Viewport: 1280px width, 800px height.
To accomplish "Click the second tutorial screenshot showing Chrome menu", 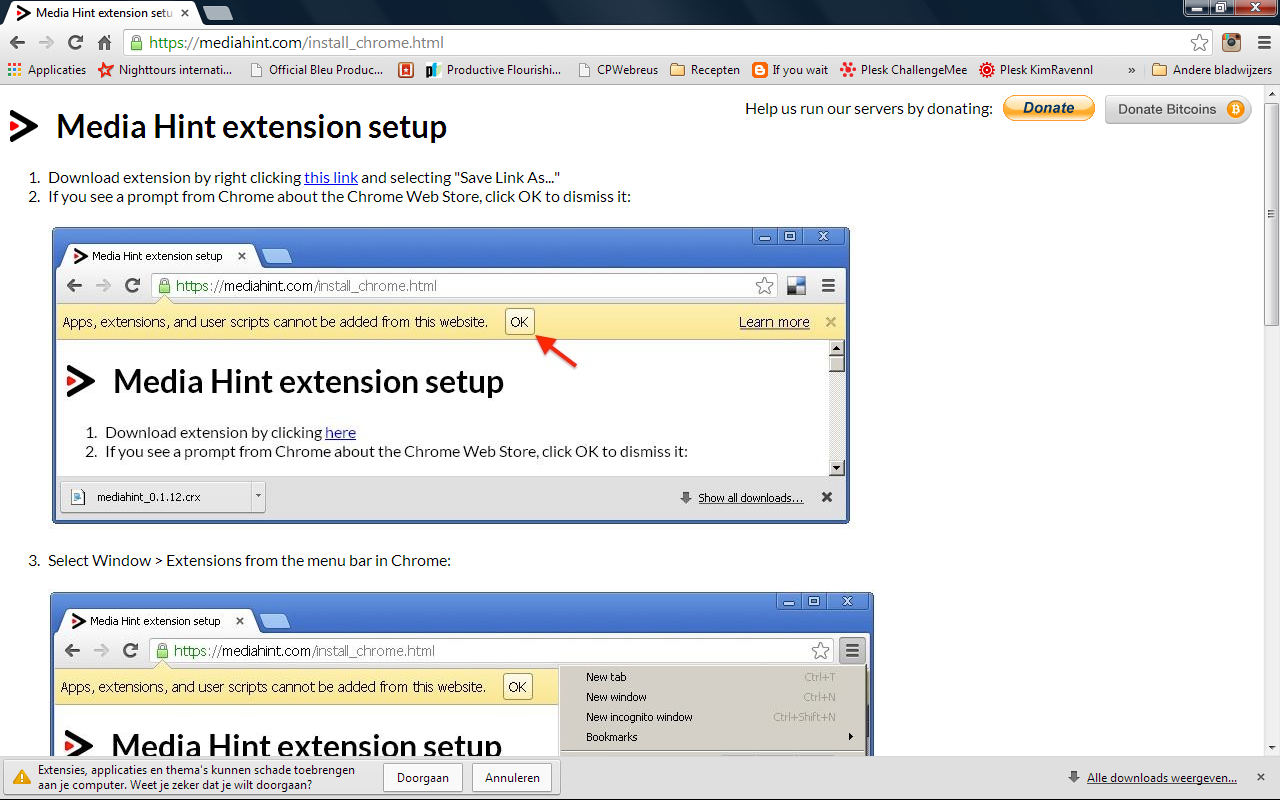I will 462,673.
